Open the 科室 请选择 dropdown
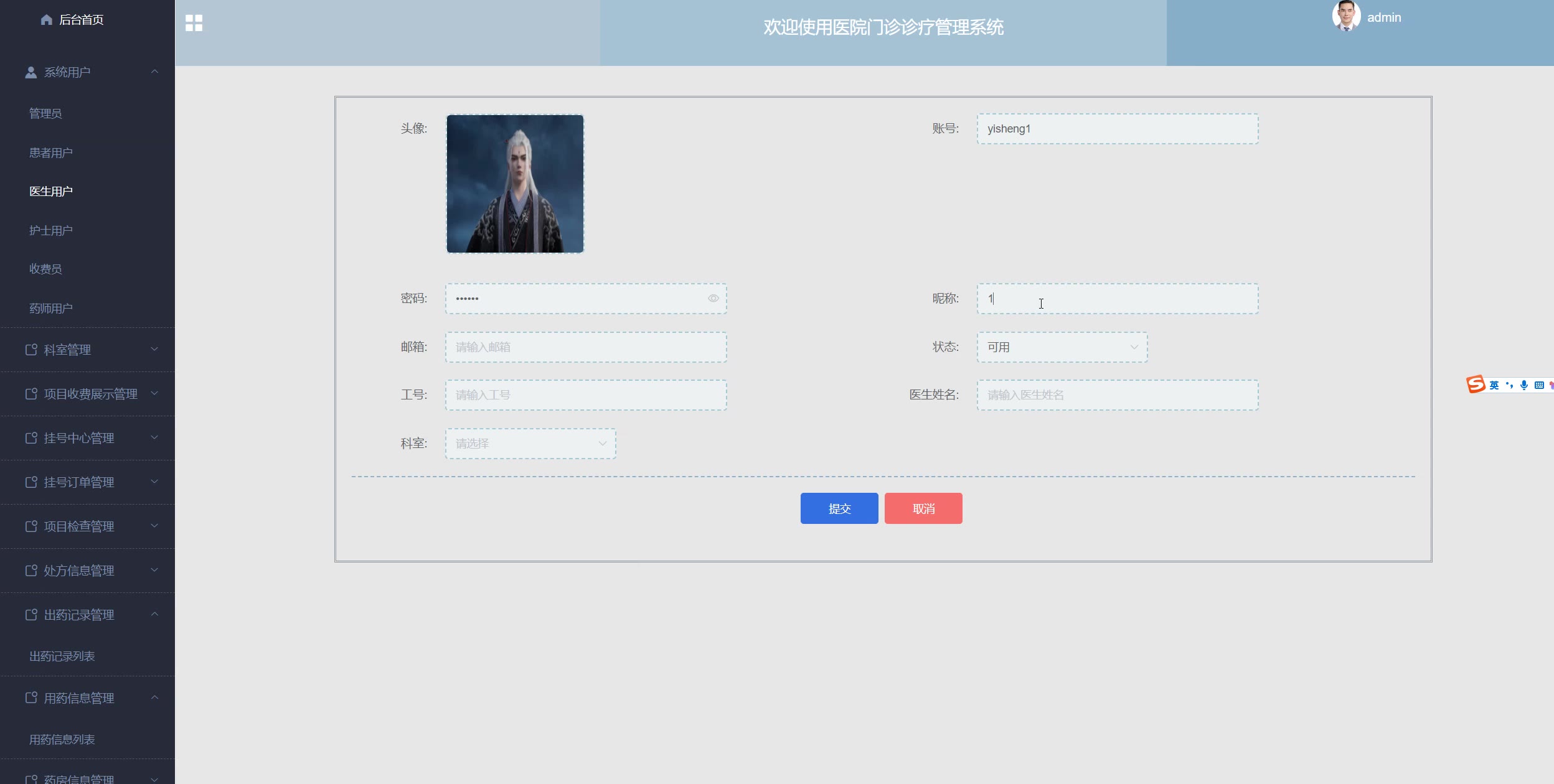 [530, 444]
